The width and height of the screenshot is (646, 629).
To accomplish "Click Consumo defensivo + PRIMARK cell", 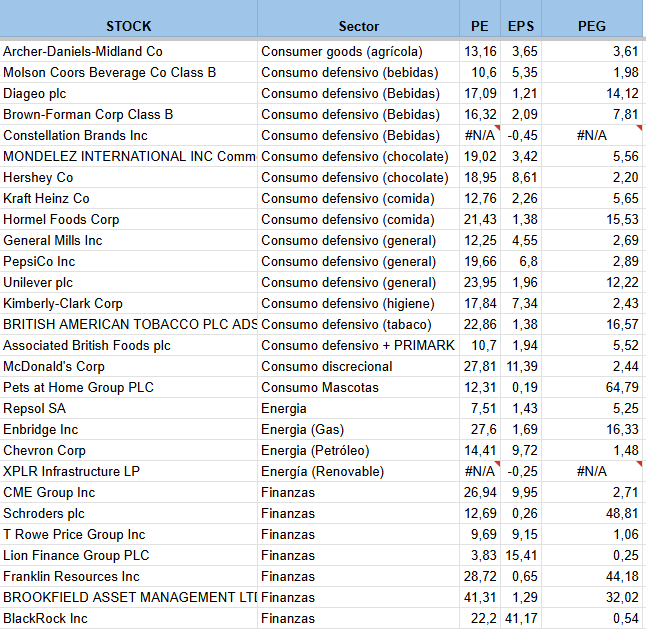I will [358, 346].
